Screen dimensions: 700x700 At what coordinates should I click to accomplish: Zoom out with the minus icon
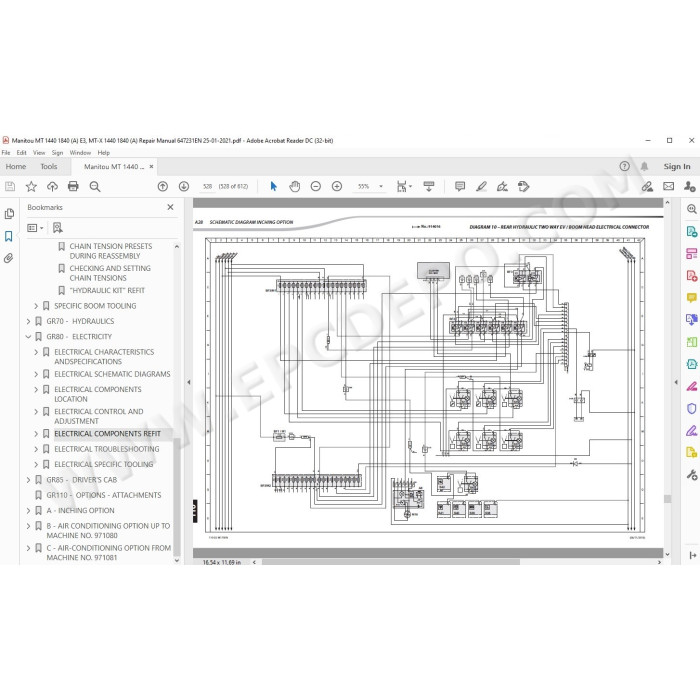(x=316, y=186)
